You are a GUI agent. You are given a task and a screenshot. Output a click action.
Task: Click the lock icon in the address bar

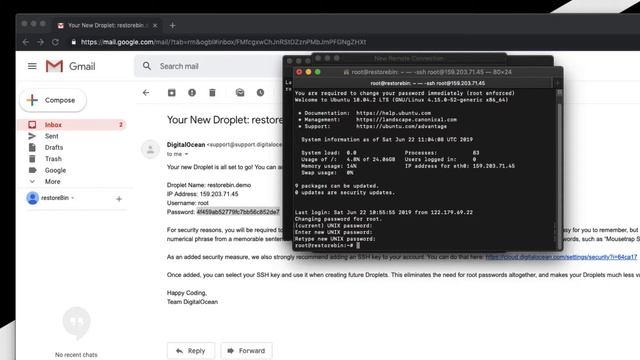pyautogui.click(x=73, y=42)
